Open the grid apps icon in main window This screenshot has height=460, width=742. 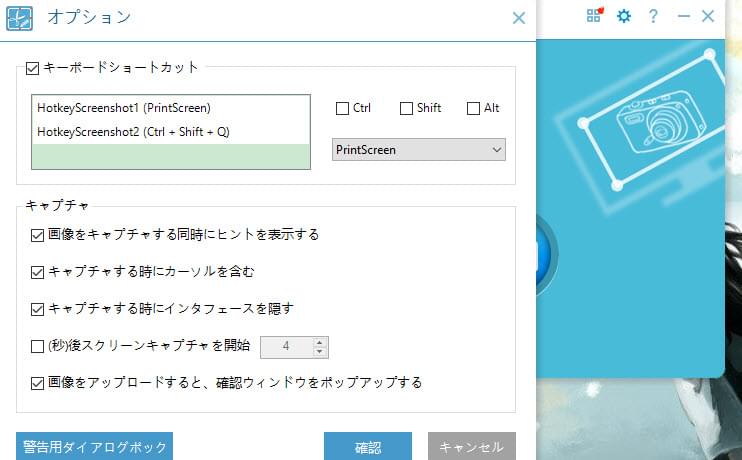(x=594, y=16)
